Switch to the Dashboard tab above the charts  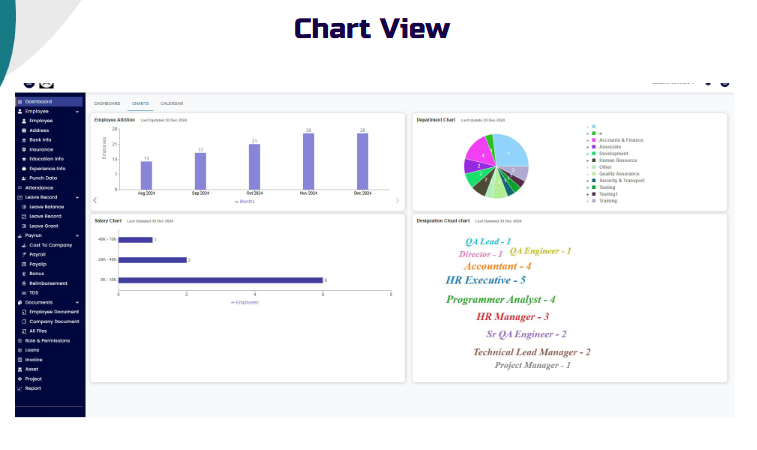coord(107,103)
